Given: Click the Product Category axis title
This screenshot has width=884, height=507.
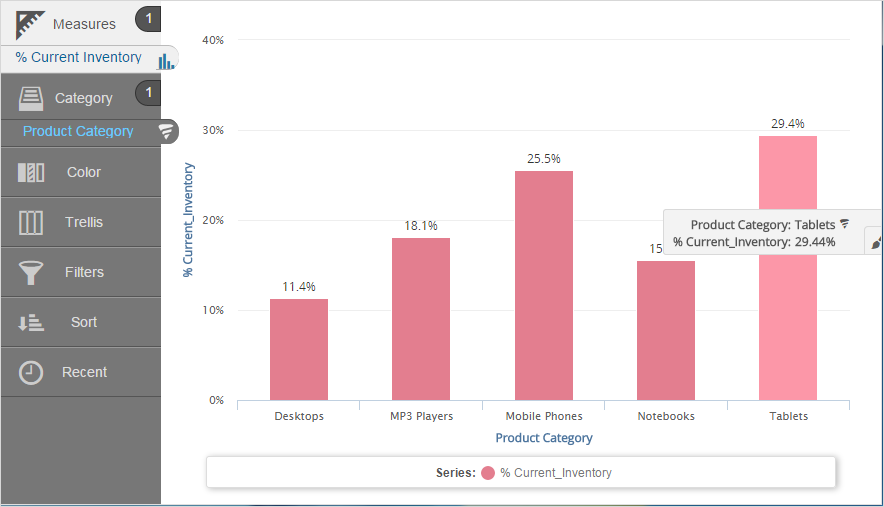Looking at the screenshot, I should click(544, 438).
